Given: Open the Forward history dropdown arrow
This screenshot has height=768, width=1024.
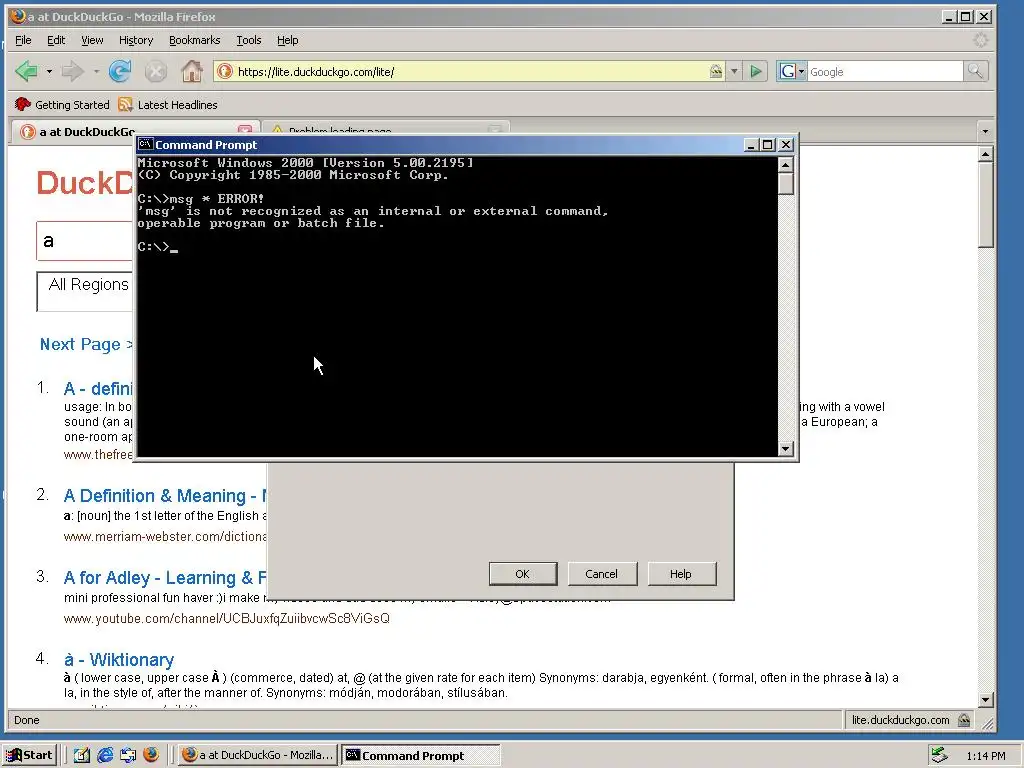Looking at the screenshot, I should [96, 71].
